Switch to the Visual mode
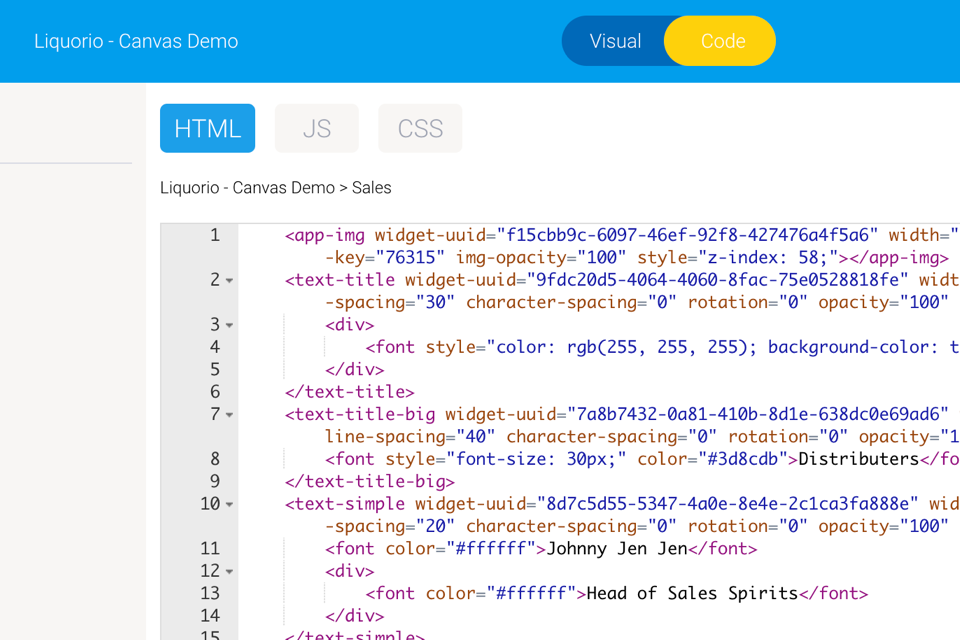Viewport: 960px width, 640px height. pos(614,41)
